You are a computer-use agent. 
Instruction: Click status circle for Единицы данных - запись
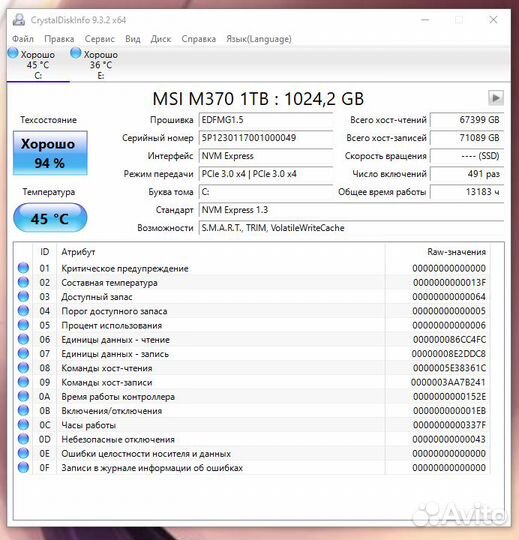coord(23,353)
